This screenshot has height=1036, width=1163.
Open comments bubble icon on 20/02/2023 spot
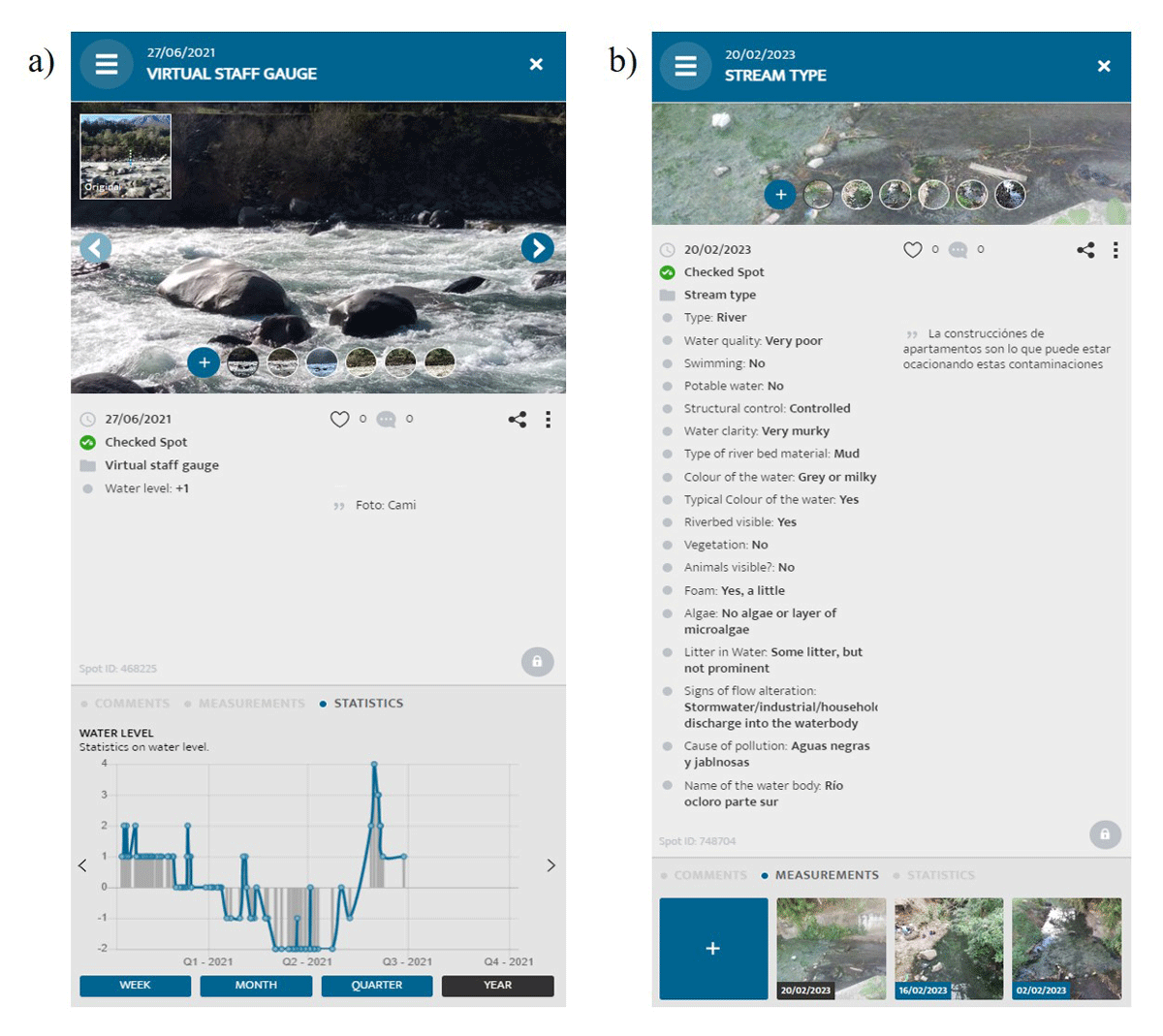click(958, 250)
